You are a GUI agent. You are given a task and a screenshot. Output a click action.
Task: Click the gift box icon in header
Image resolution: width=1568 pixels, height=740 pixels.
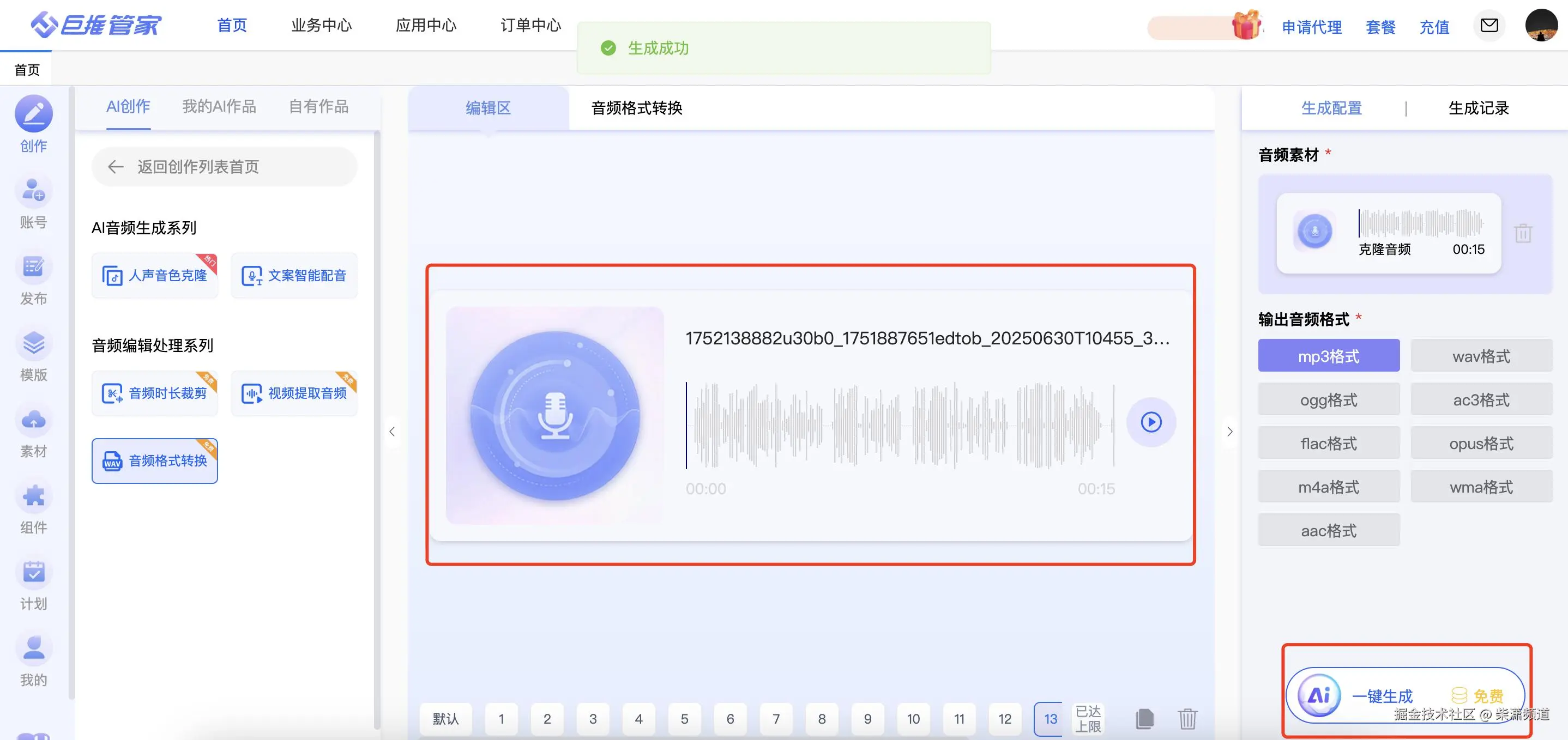1246,26
